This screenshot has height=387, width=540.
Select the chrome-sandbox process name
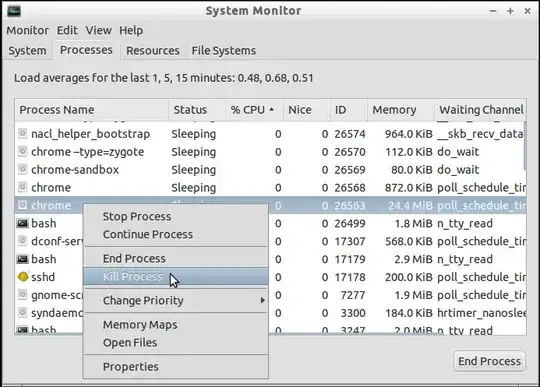click(75, 170)
